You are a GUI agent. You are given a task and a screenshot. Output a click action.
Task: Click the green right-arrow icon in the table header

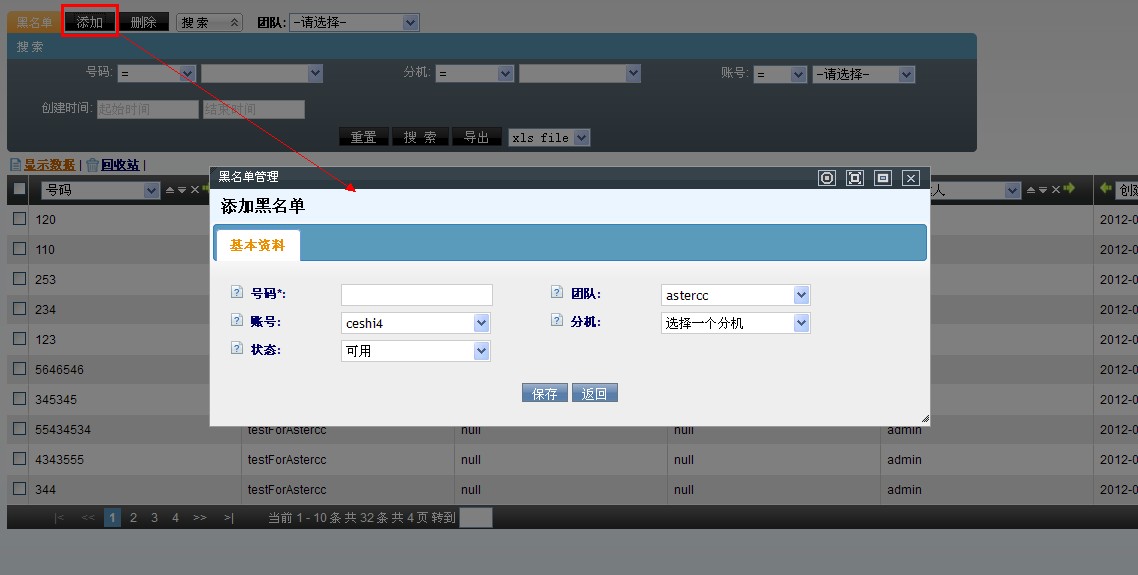[1069, 189]
